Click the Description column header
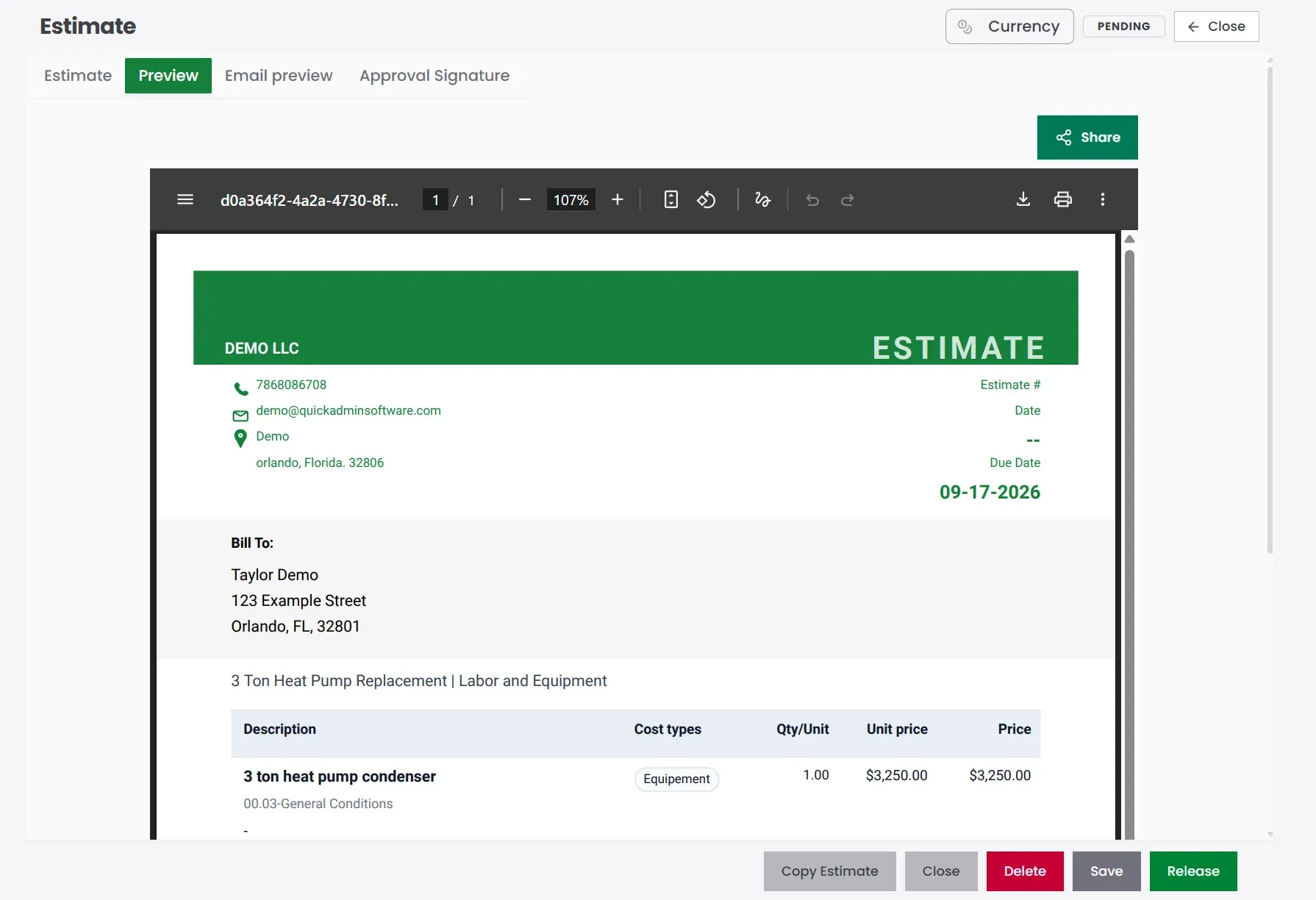 click(280, 729)
